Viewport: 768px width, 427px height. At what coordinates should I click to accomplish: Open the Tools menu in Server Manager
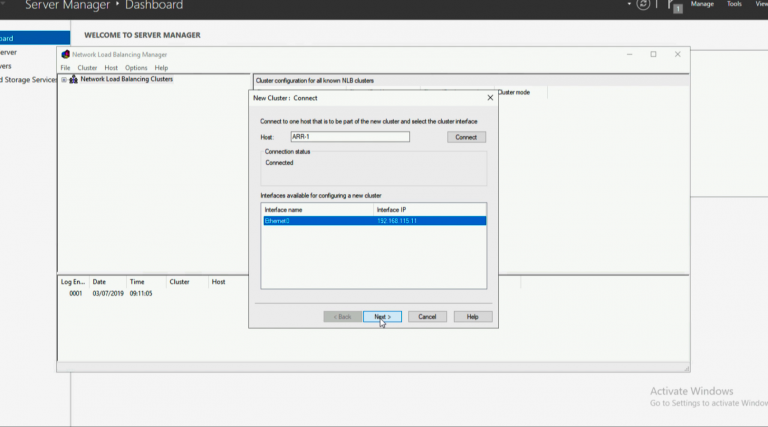pyautogui.click(x=734, y=4)
